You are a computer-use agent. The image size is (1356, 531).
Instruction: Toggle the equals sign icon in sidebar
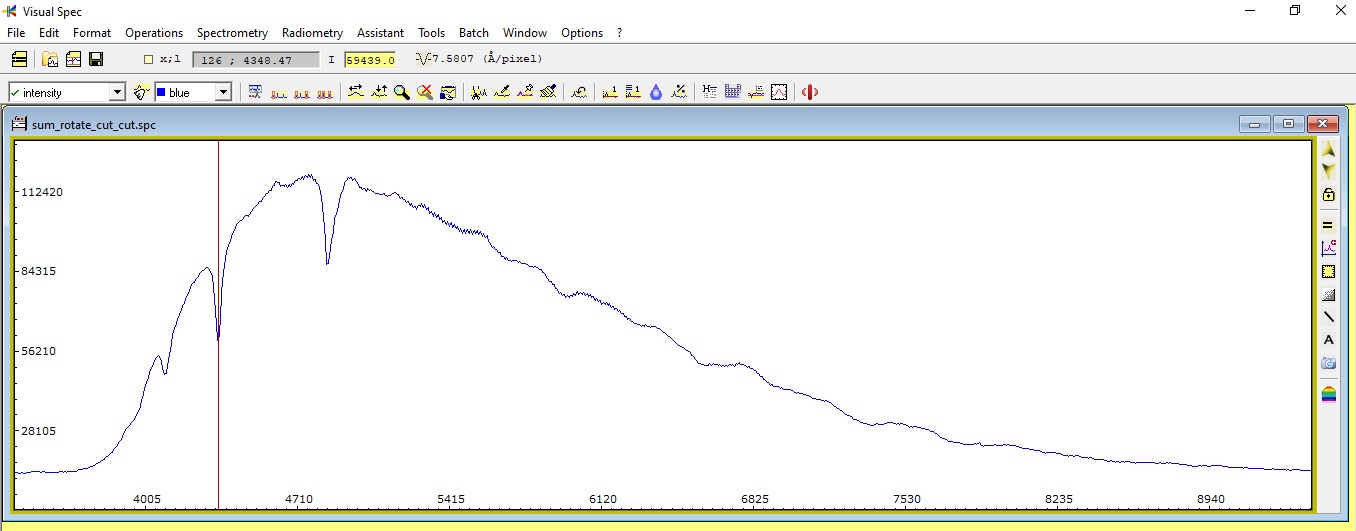pos(1328,225)
